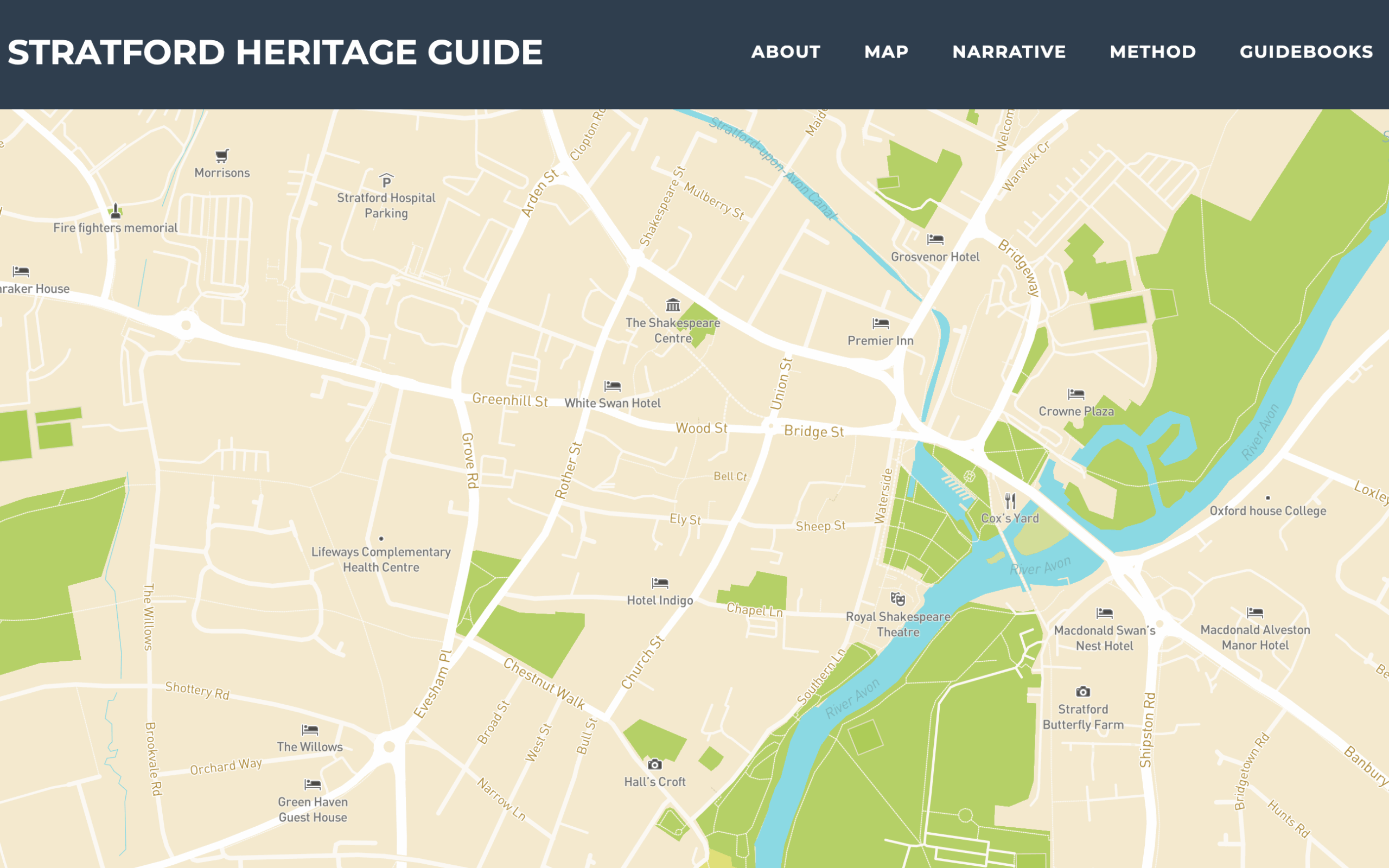The image size is (1389, 868).
Task: Click the Bell Ct label
Action: pos(730,476)
